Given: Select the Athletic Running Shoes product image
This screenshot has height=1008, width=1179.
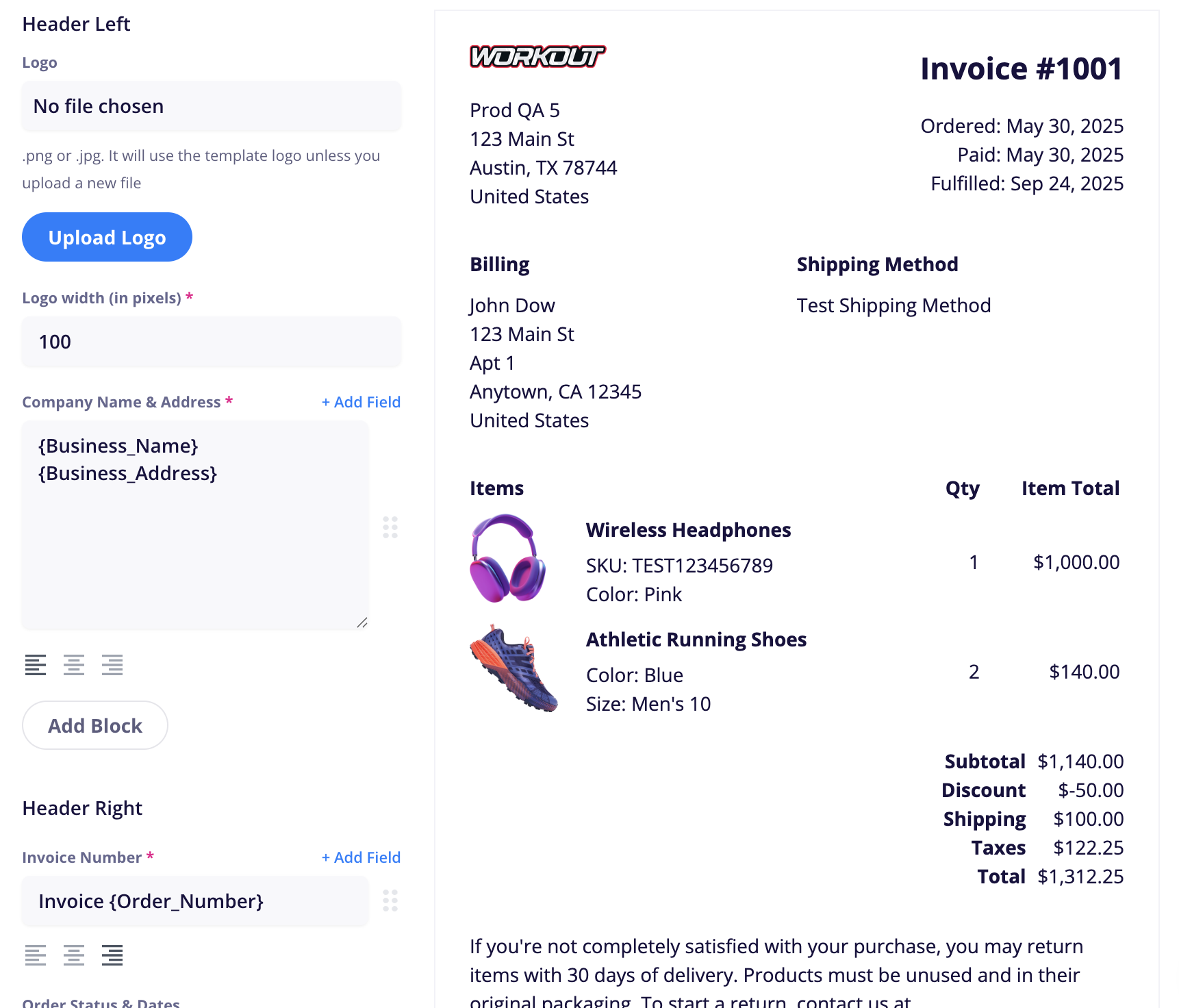Looking at the screenshot, I should pyautogui.click(x=514, y=668).
